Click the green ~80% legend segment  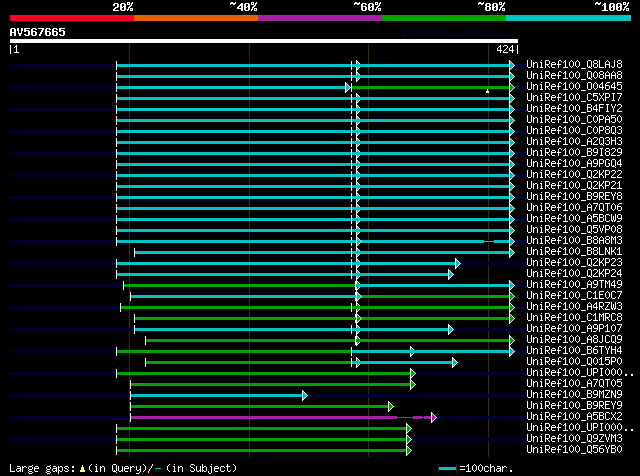(x=444, y=18)
